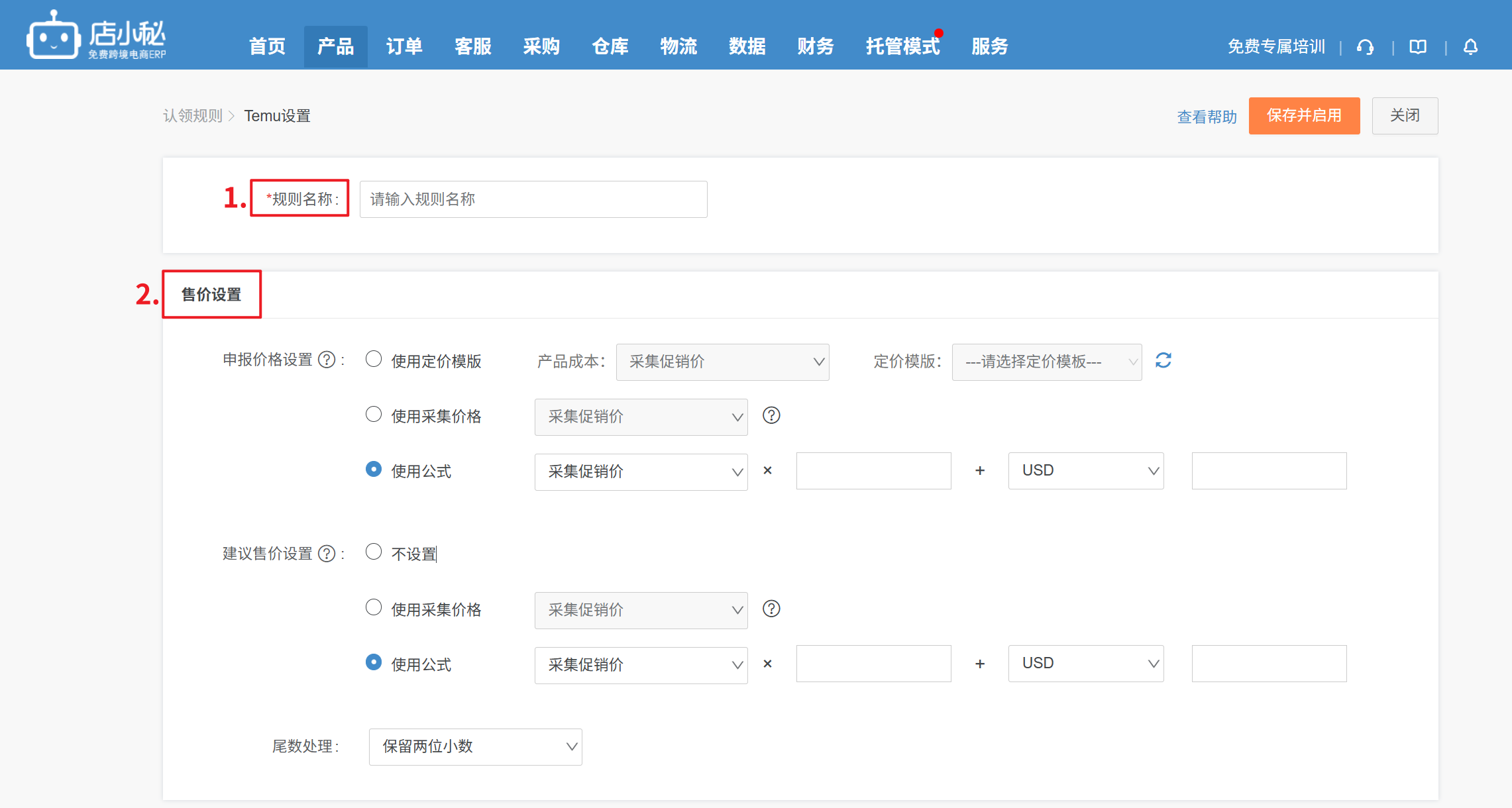Open the book help docs icon

tap(1418, 47)
